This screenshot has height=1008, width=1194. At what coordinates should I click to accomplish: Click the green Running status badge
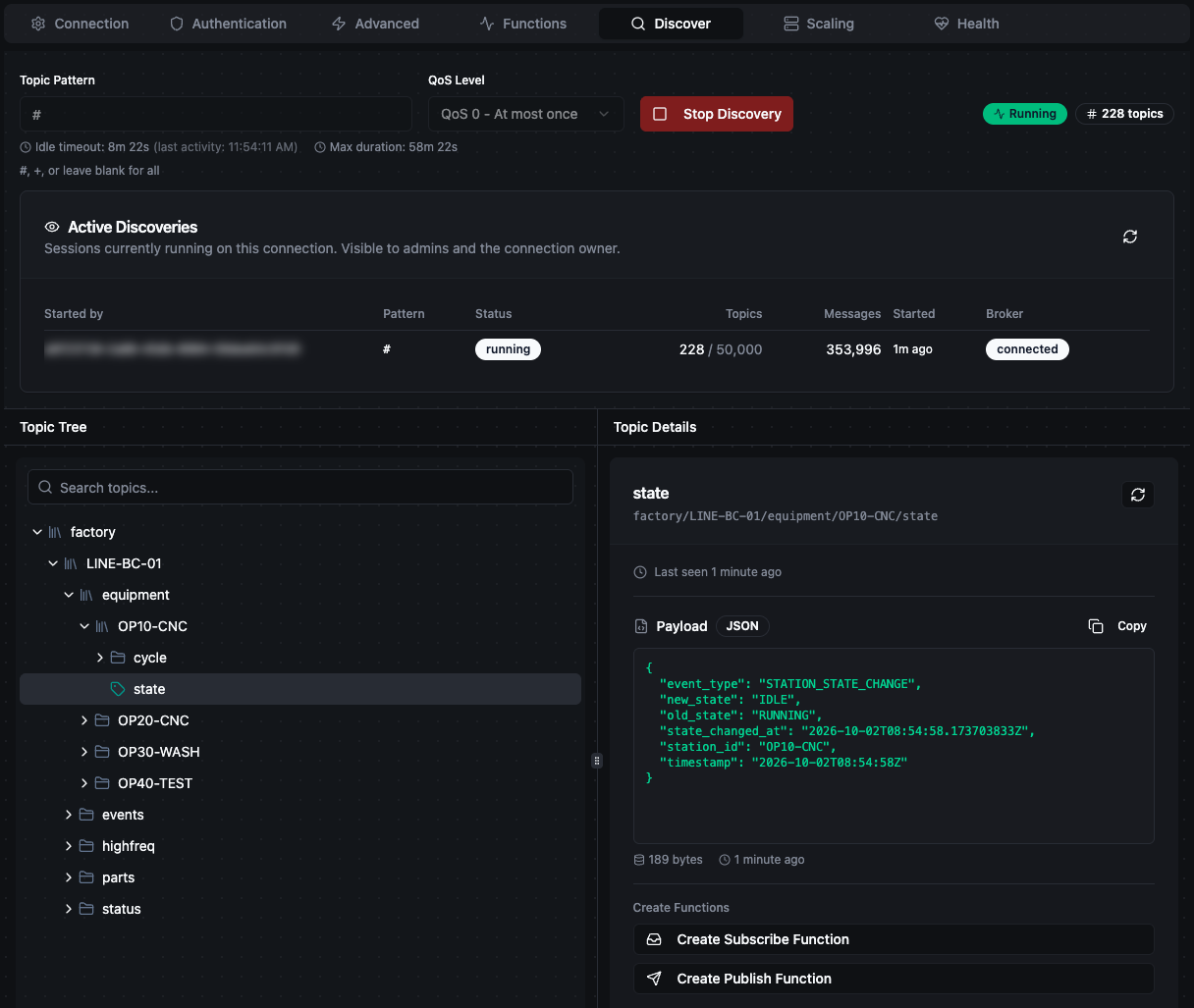pyautogui.click(x=1025, y=114)
